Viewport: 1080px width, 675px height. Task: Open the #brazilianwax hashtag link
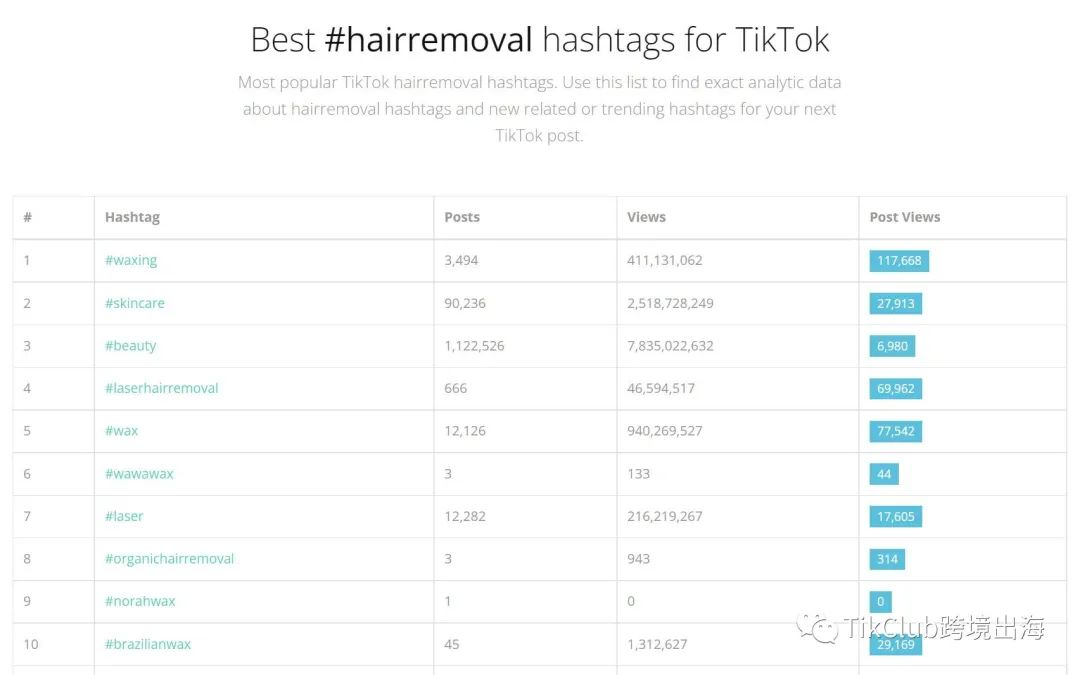tap(148, 645)
